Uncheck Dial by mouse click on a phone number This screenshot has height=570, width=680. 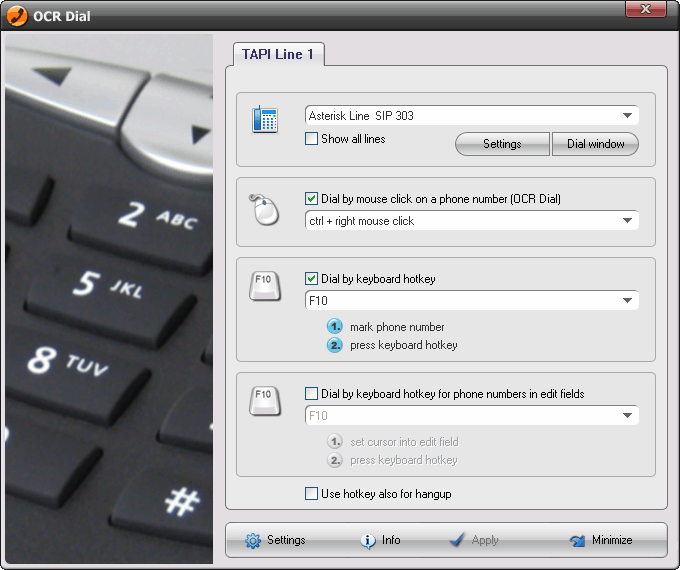(x=312, y=199)
